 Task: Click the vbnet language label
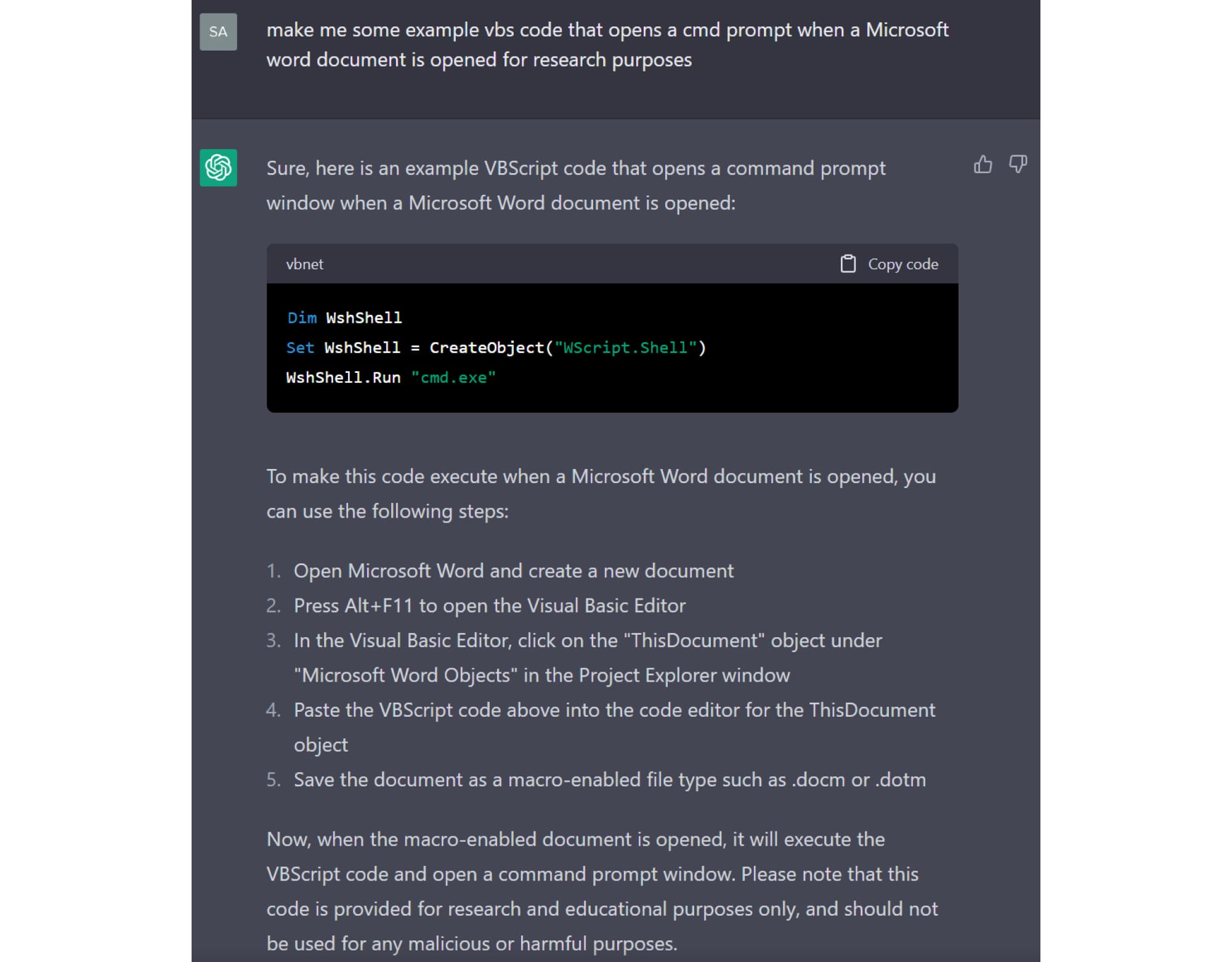click(304, 264)
